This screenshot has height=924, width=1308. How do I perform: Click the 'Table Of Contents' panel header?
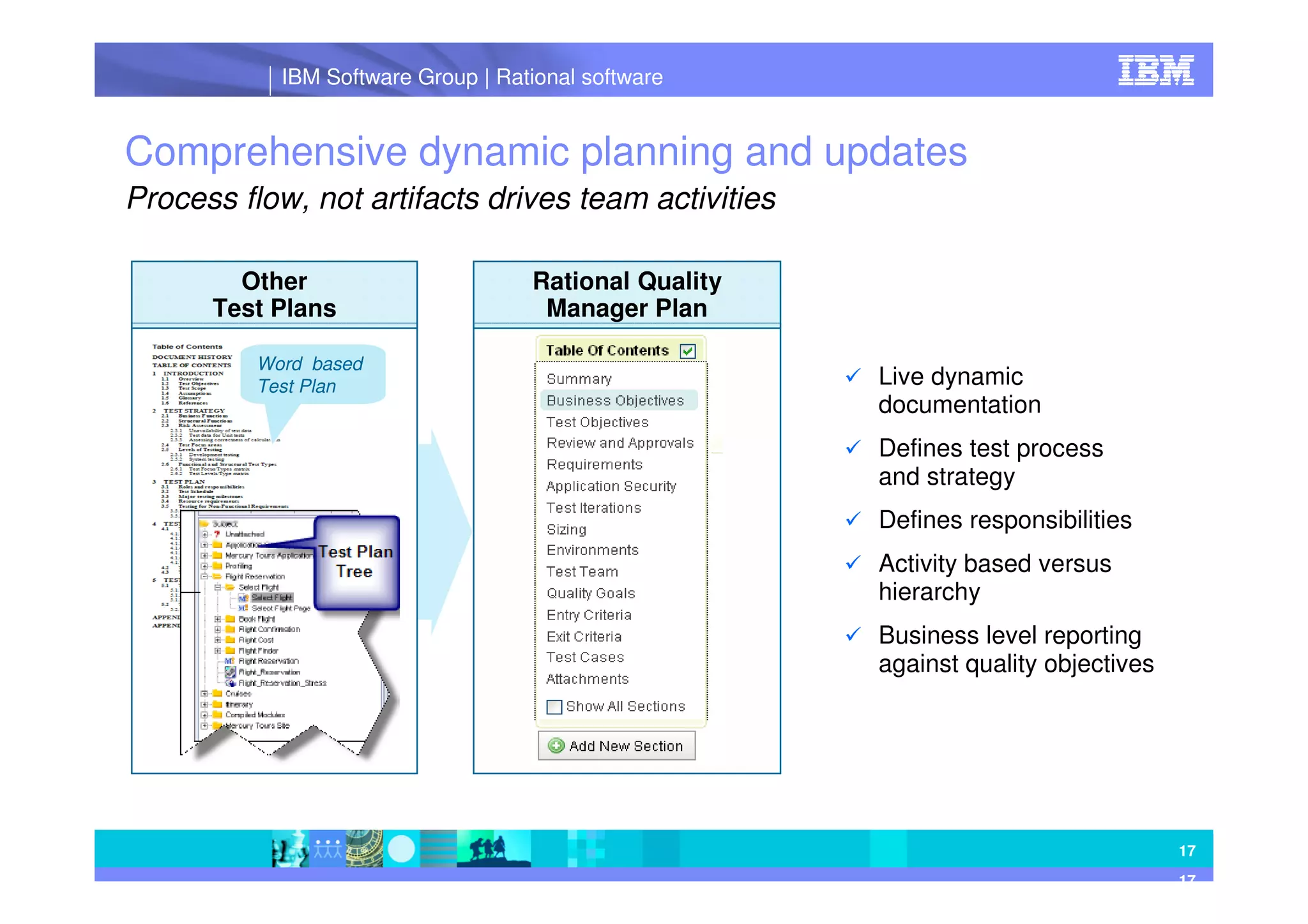coord(621,350)
